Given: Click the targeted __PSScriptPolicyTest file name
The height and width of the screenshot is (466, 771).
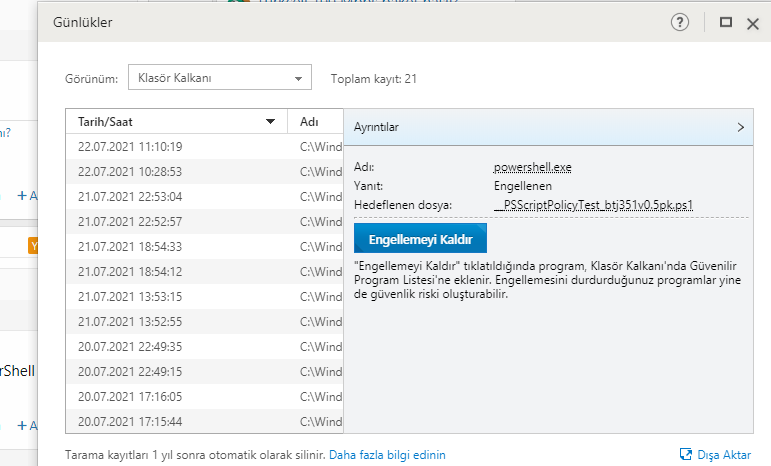Looking at the screenshot, I should pyautogui.click(x=594, y=205).
